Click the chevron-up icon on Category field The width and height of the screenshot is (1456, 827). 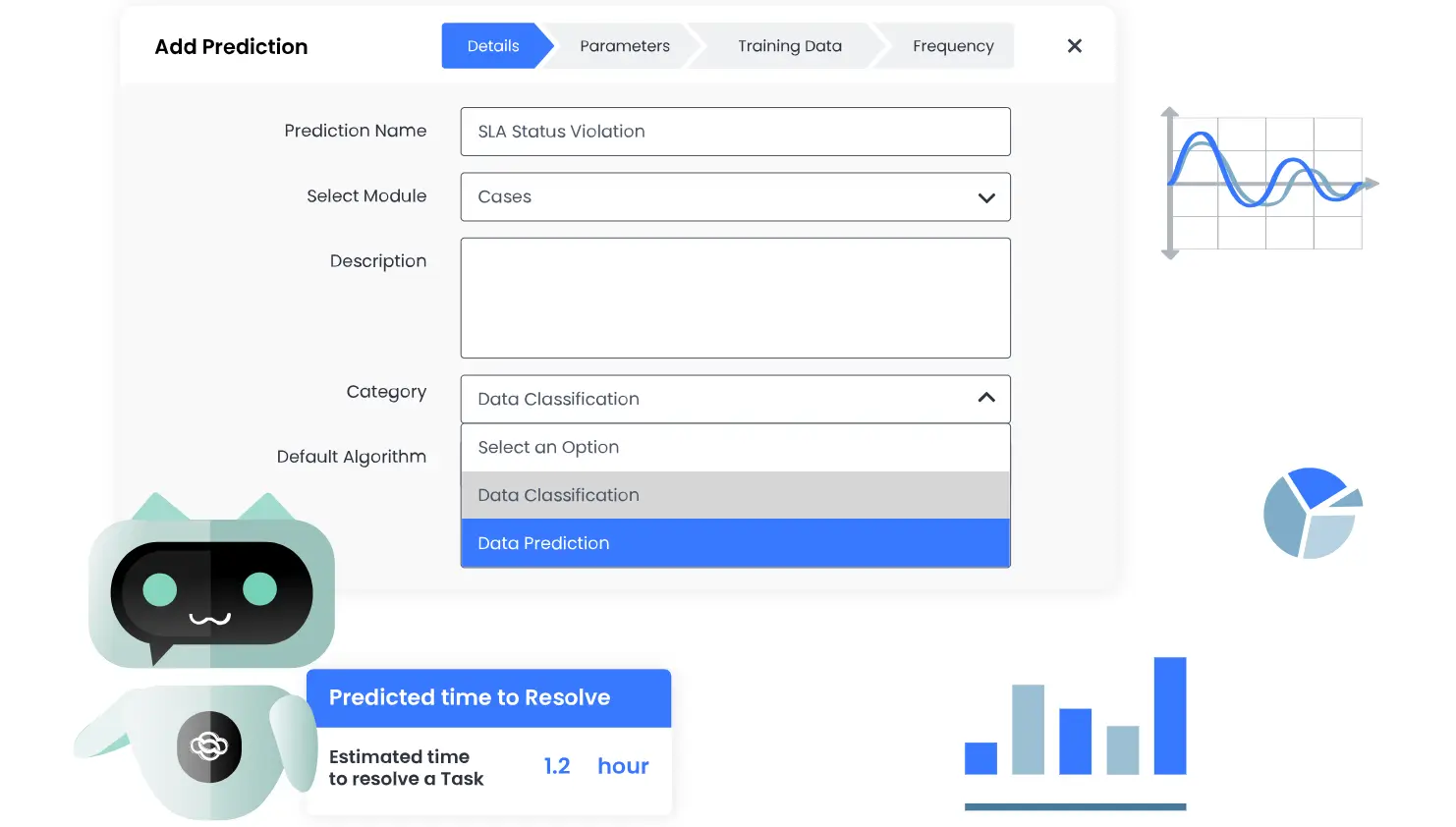click(x=986, y=398)
